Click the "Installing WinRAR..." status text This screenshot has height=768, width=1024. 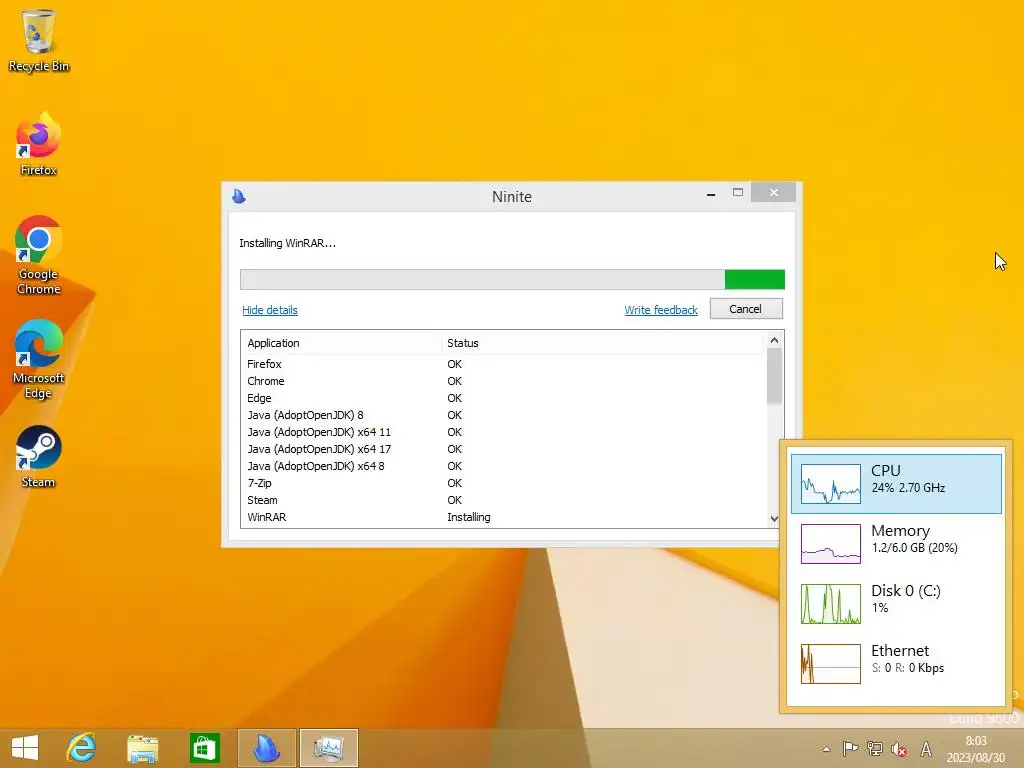[x=287, y=243]
